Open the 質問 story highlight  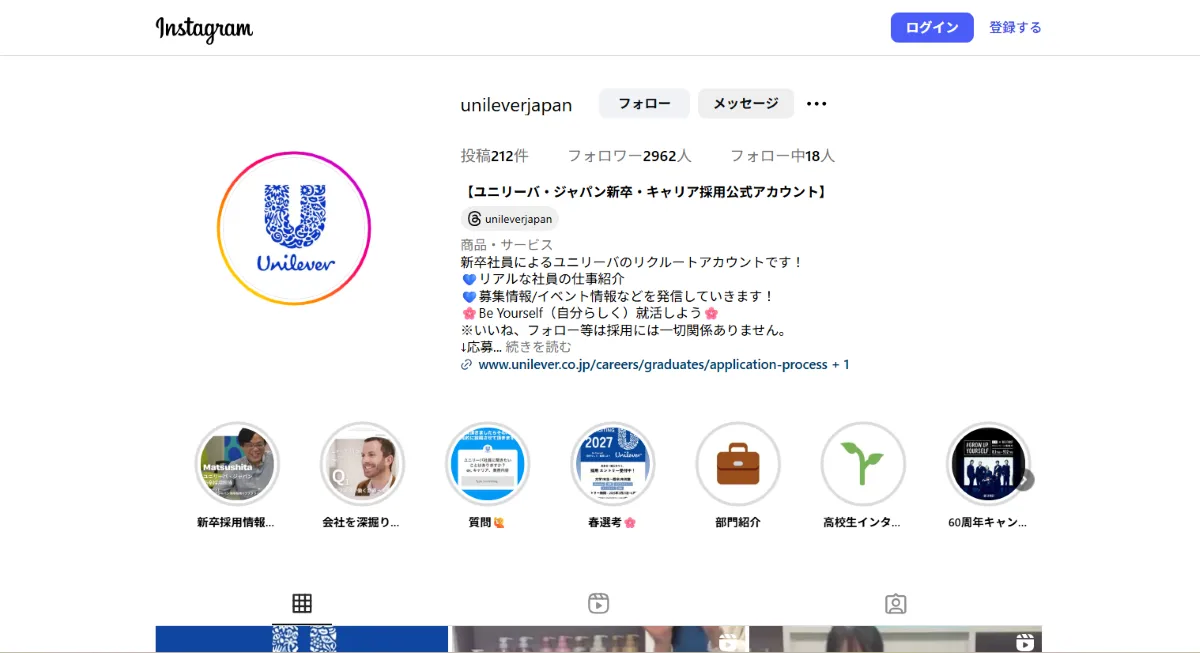(x=487, y=464)
